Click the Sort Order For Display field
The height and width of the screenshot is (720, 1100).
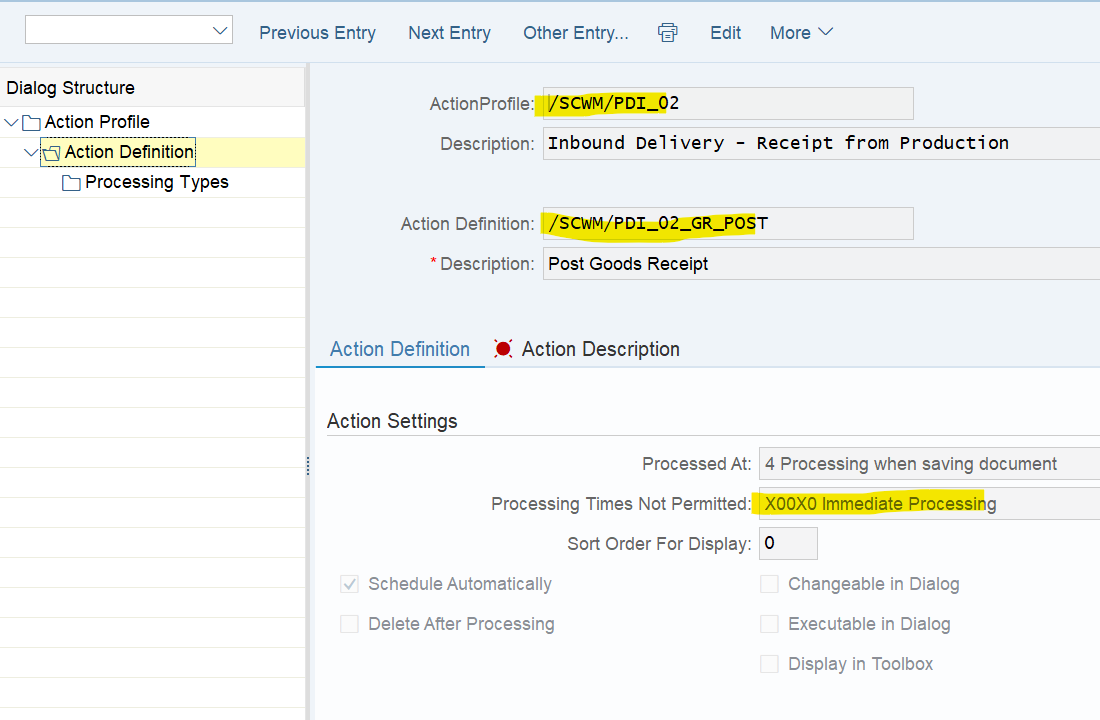[788, 544]
